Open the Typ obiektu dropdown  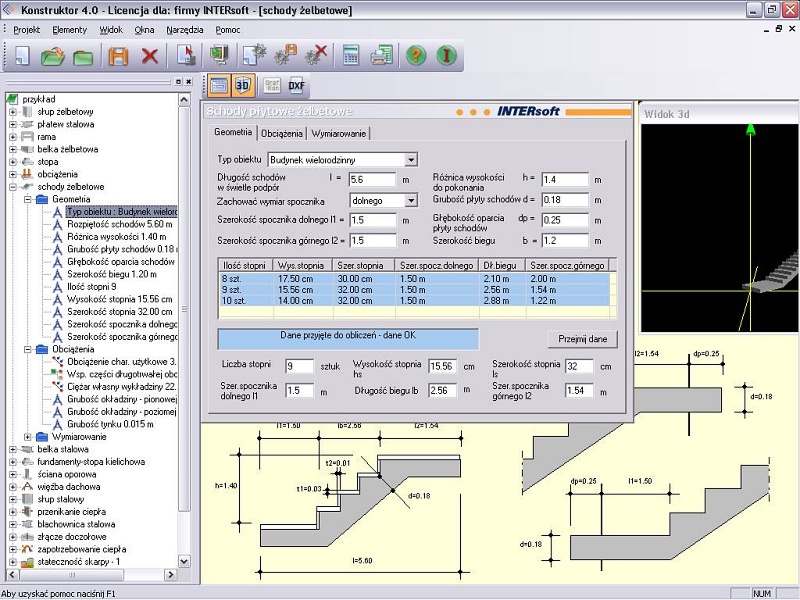tap(411, 160)
